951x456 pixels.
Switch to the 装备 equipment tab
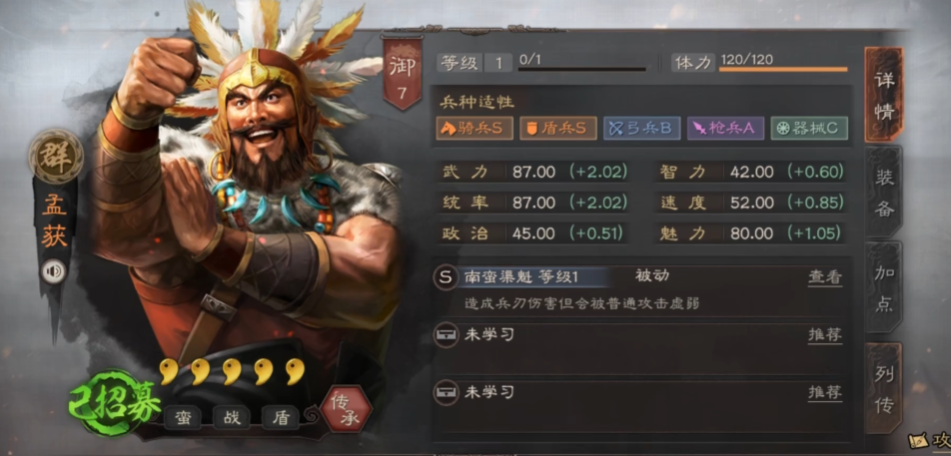click(x=884, y=192)
